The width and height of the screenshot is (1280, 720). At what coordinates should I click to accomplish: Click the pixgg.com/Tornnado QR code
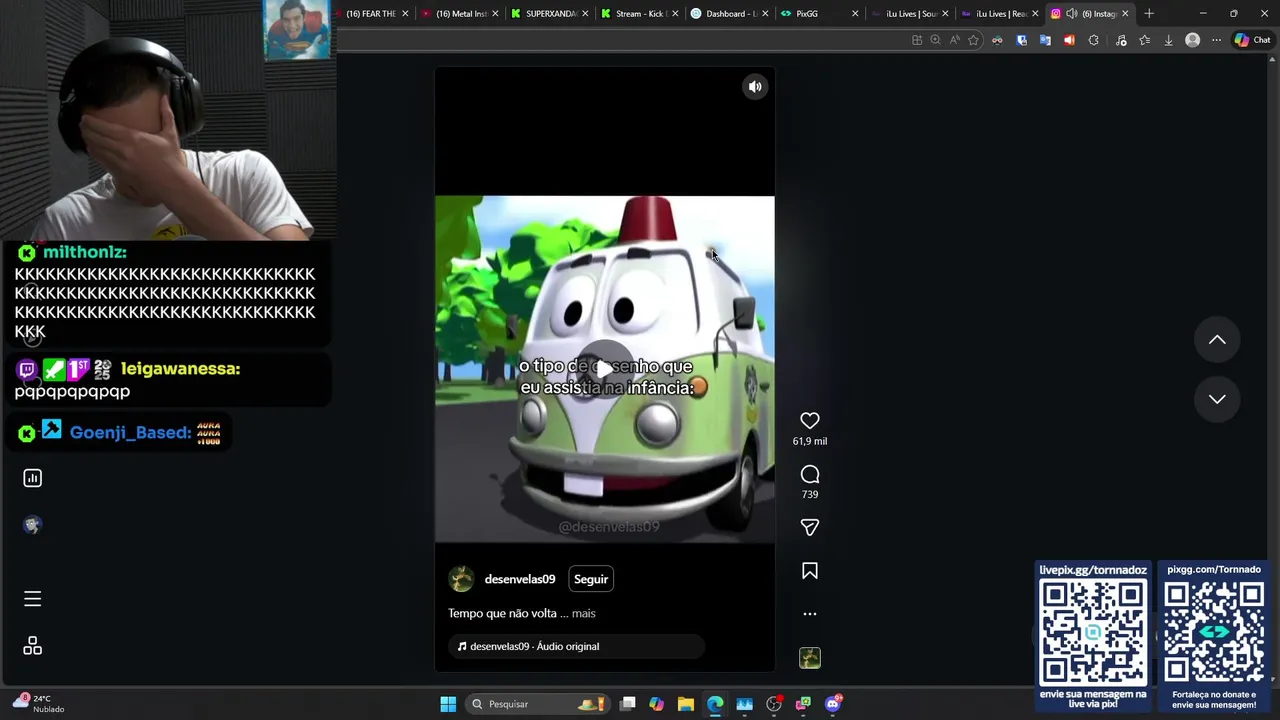(x=1214, y=633)
